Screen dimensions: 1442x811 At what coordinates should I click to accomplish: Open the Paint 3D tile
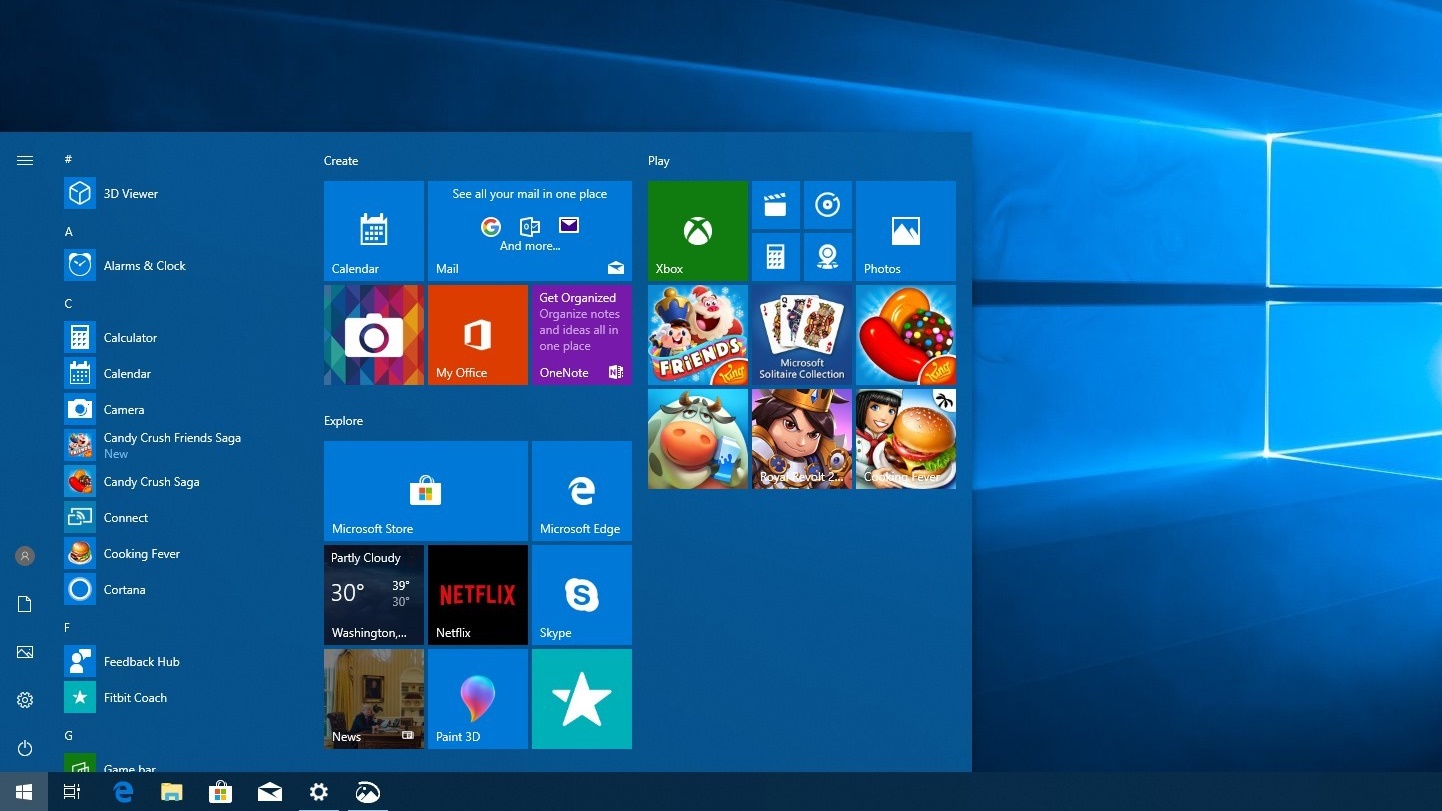tap(477, 698)
